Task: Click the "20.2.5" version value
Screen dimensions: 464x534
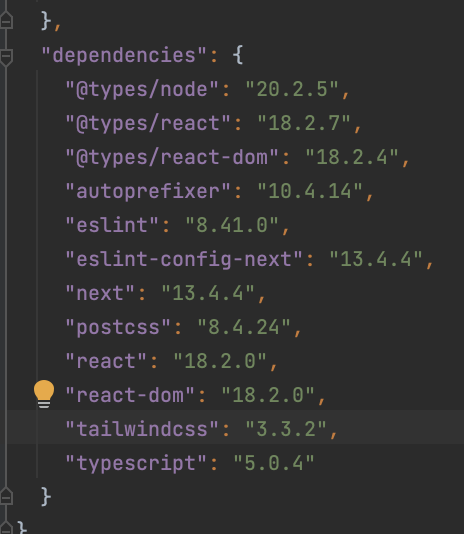Action: tap(292, 89)
